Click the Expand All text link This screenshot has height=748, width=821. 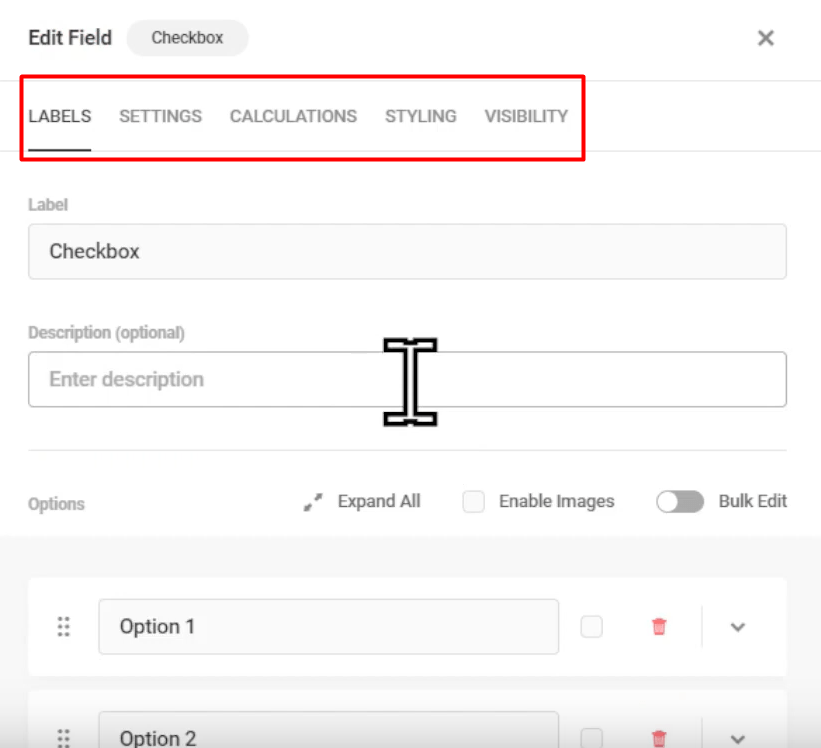[x=379, y=501]
